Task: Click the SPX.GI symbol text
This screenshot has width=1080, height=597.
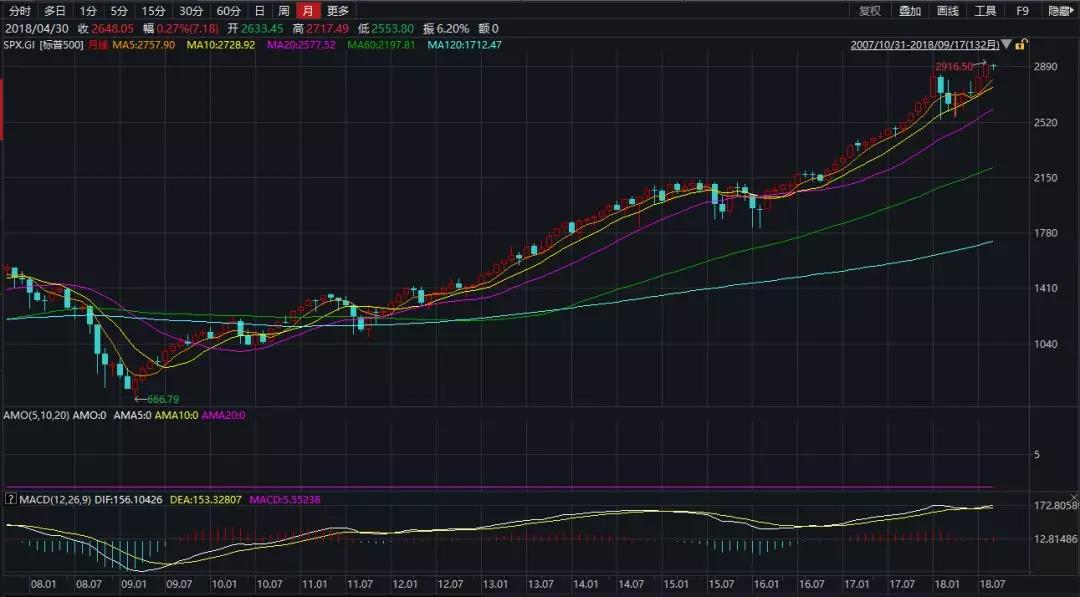Action: point(19,45)
